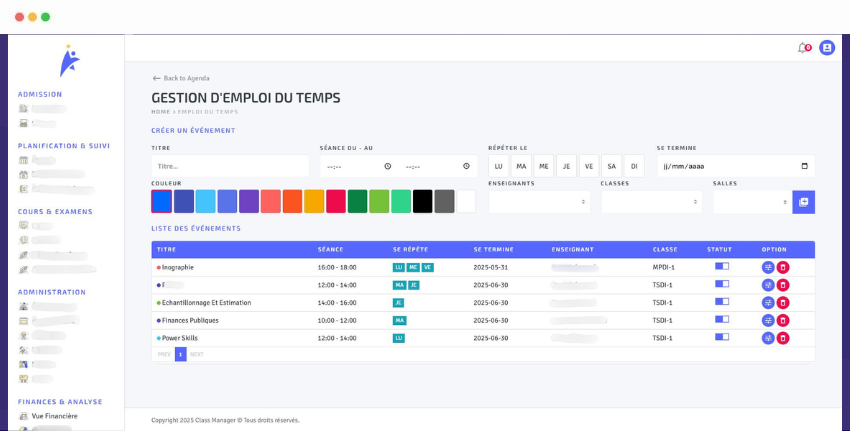Image resolution: width=850 pixels, height=431 pixels.
Task: Click the Se Termine date field
Action: click(x=736, y=166)
